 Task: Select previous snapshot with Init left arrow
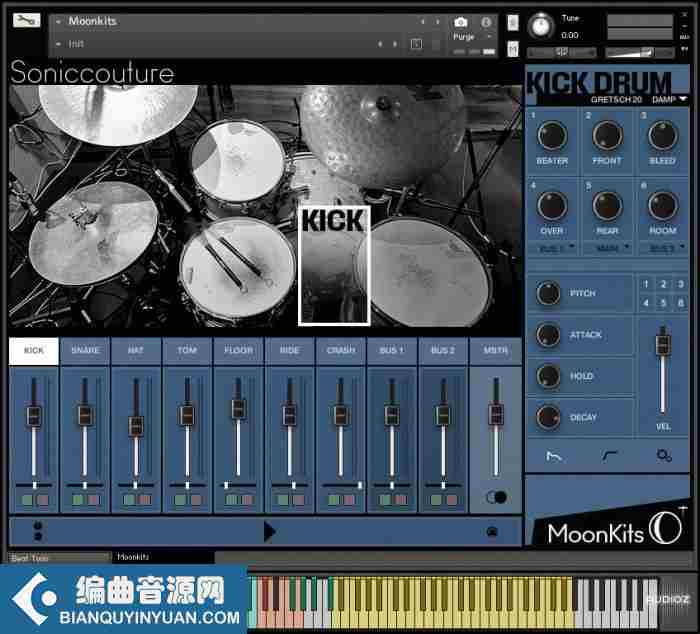[x=380, y=44]
